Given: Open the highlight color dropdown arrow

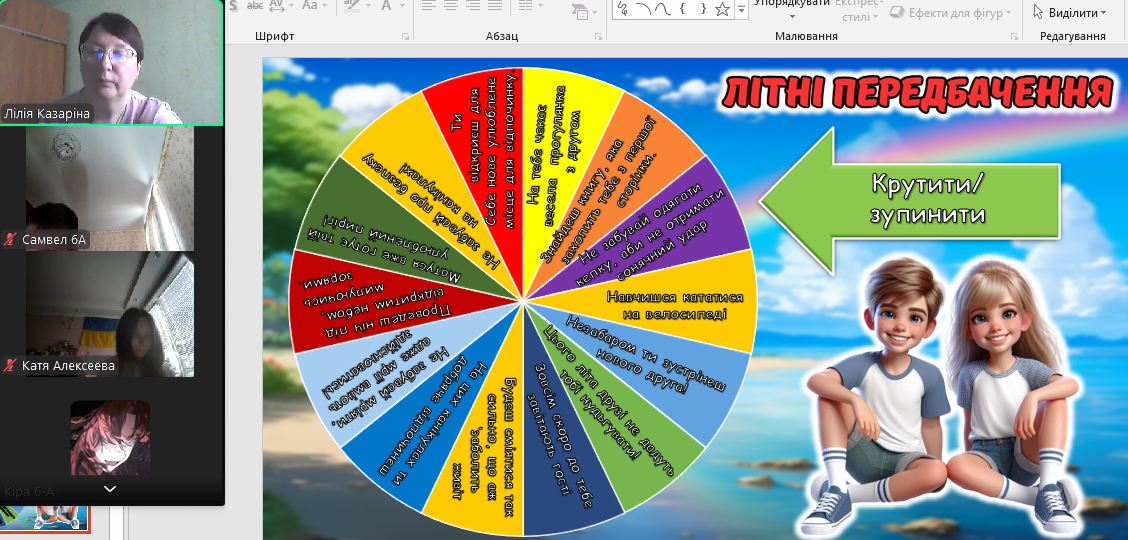Looking at the screenshot, I should 368,6.
